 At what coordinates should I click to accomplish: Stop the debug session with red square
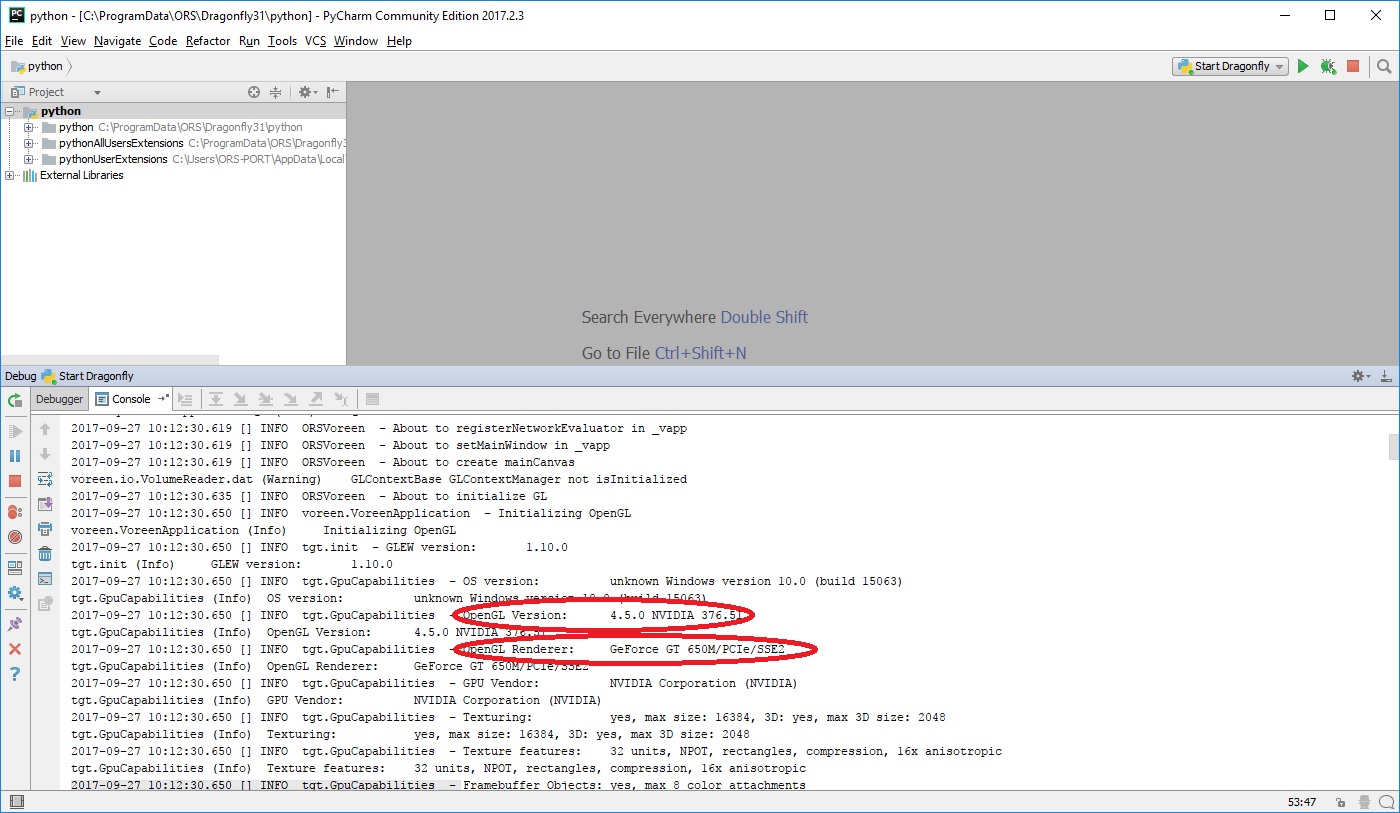click(15, 480)
